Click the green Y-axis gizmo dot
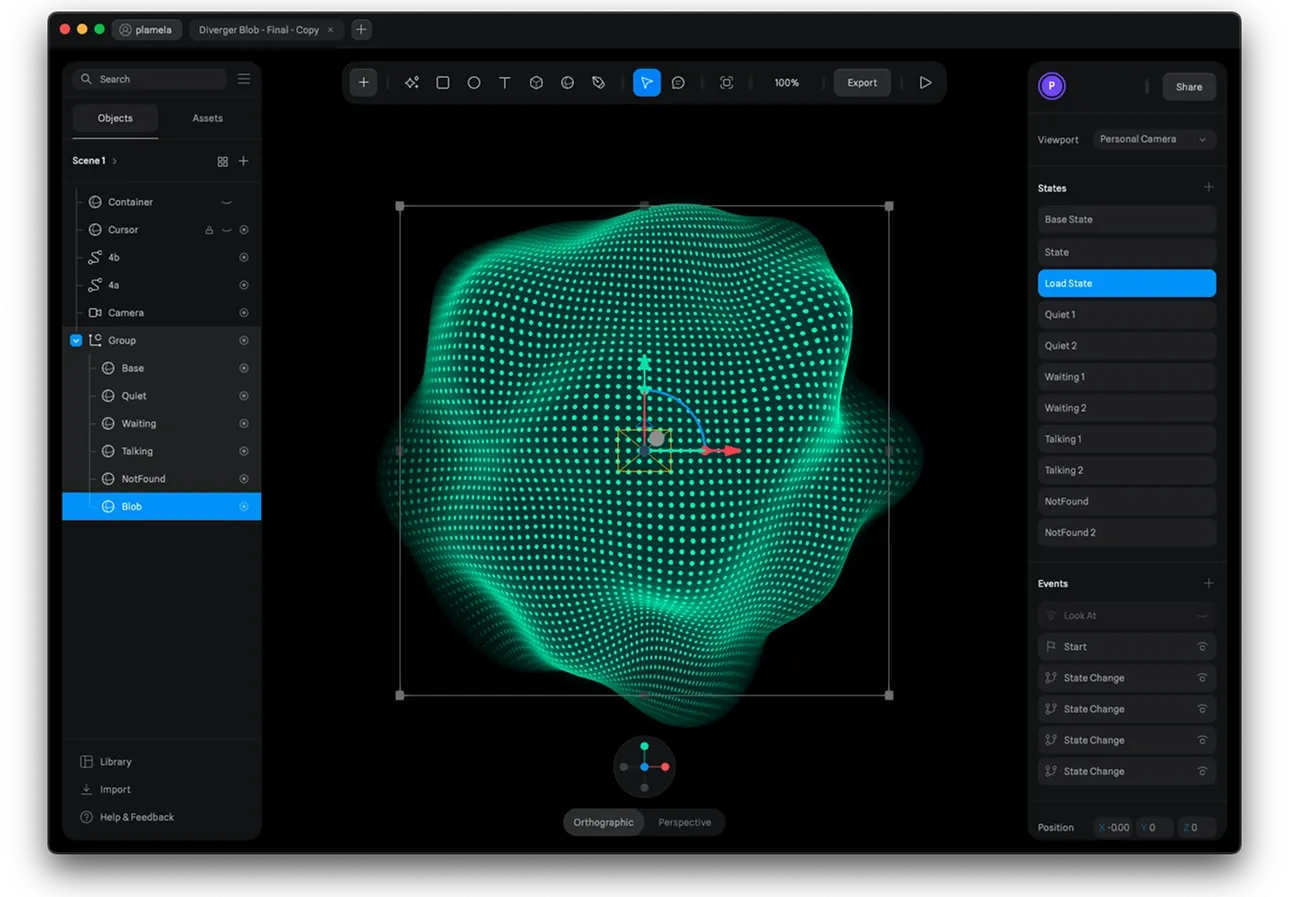 coord(644,746)
